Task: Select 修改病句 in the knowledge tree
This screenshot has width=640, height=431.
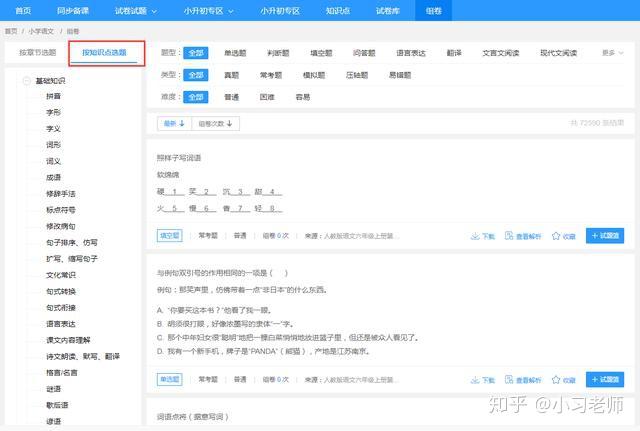Action: (x=61, y=226)
